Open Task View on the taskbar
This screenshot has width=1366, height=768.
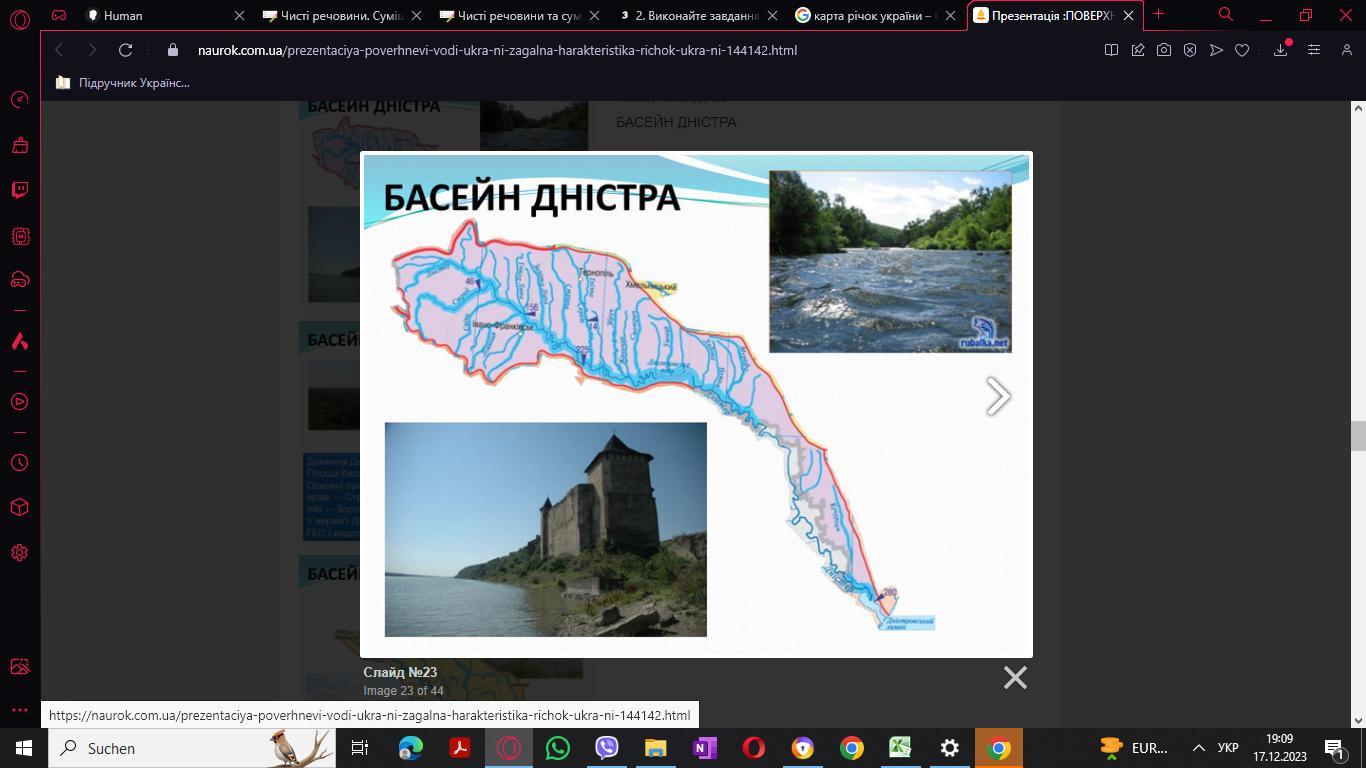click(360, 748)
